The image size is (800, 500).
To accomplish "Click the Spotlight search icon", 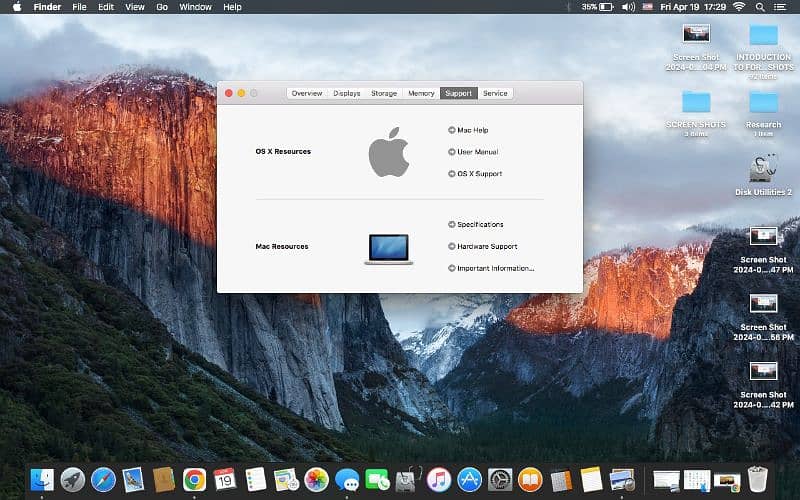I will click(763, 7).
